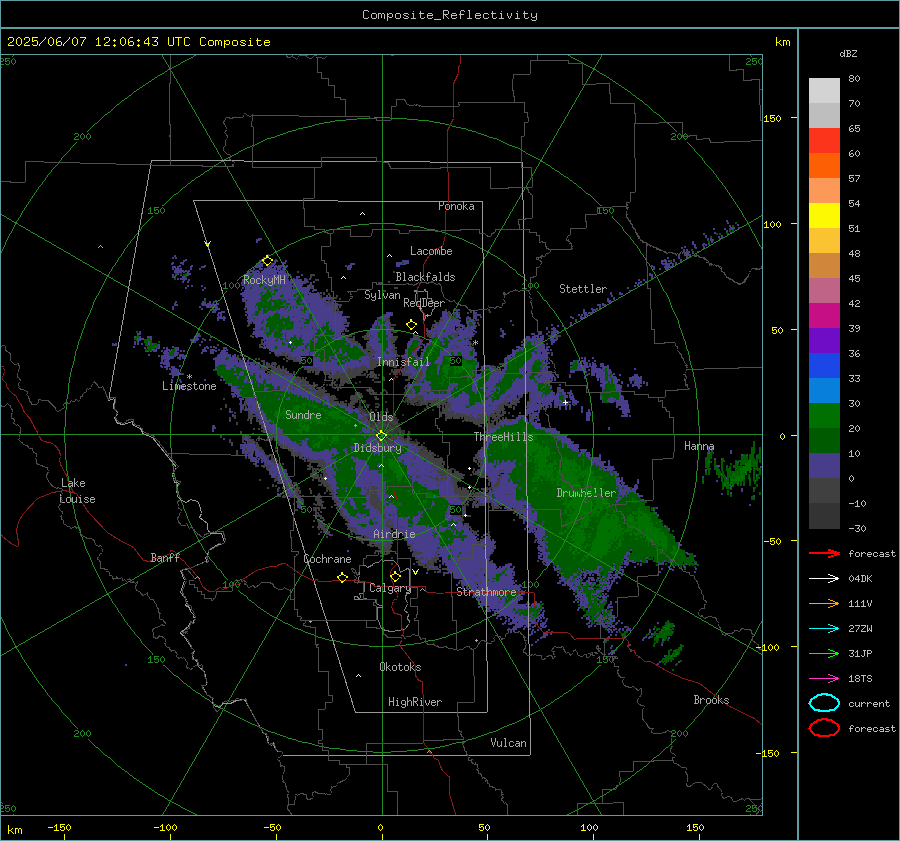Image resolution: width=900 pixels, height=841 pixels.
Task: Click the 2025/06/07 12:06:43 UTC timestamp
Action: (x=138, y=42)
